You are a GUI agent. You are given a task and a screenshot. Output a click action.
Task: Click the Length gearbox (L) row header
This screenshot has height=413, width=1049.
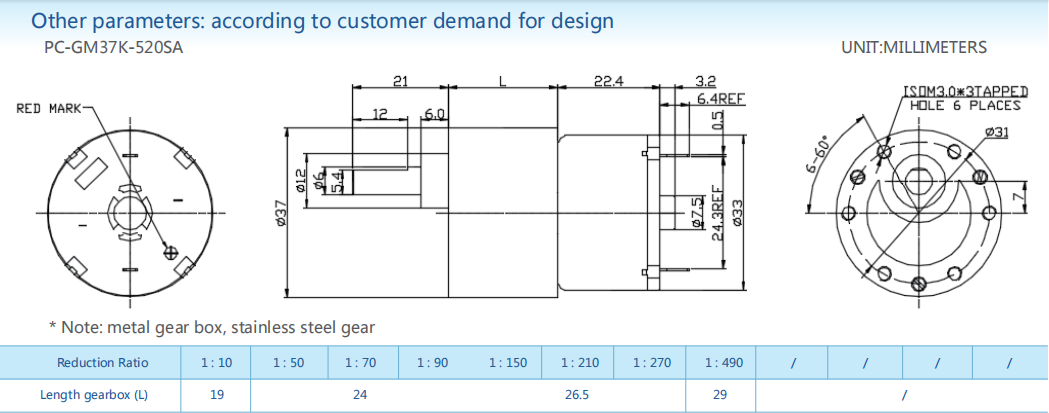(94, 395)
